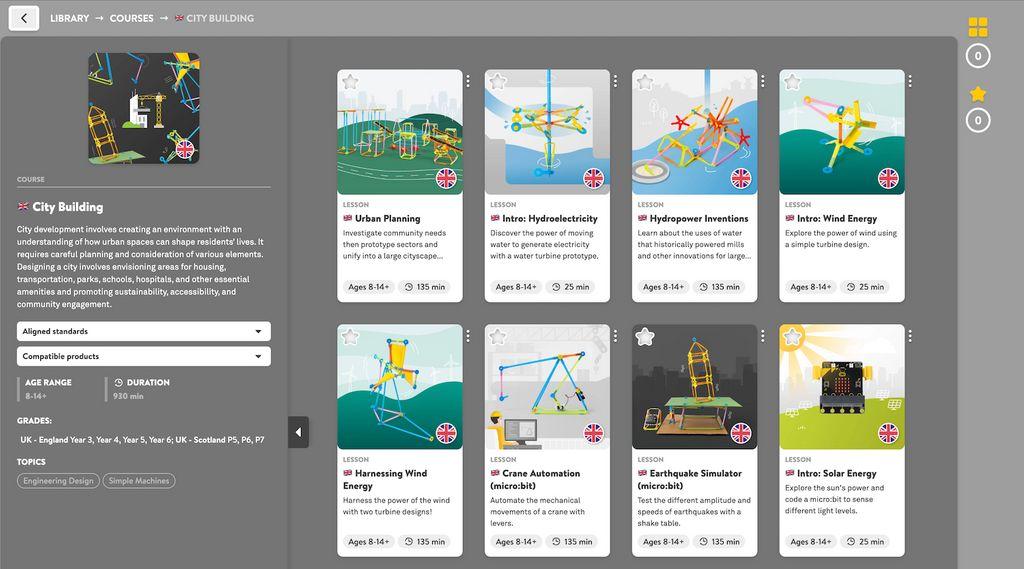The image size is (1024, 569).
Task: Click the UK flag on Crane Automation thumbnail
Action: click(594, 432)
